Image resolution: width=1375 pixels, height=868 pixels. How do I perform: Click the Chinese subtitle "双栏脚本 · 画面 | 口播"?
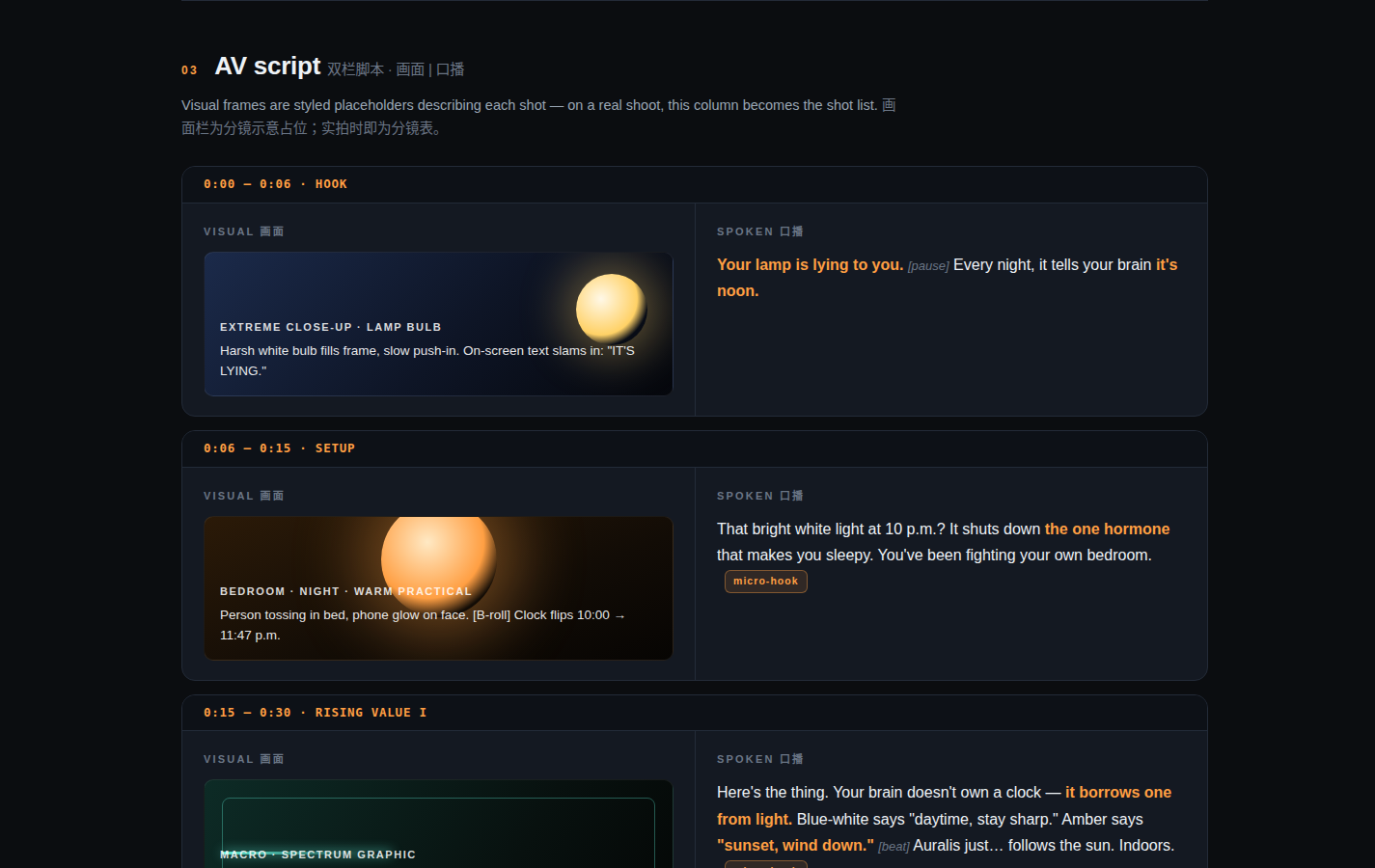pyautogui.click(x=396, y=69)
